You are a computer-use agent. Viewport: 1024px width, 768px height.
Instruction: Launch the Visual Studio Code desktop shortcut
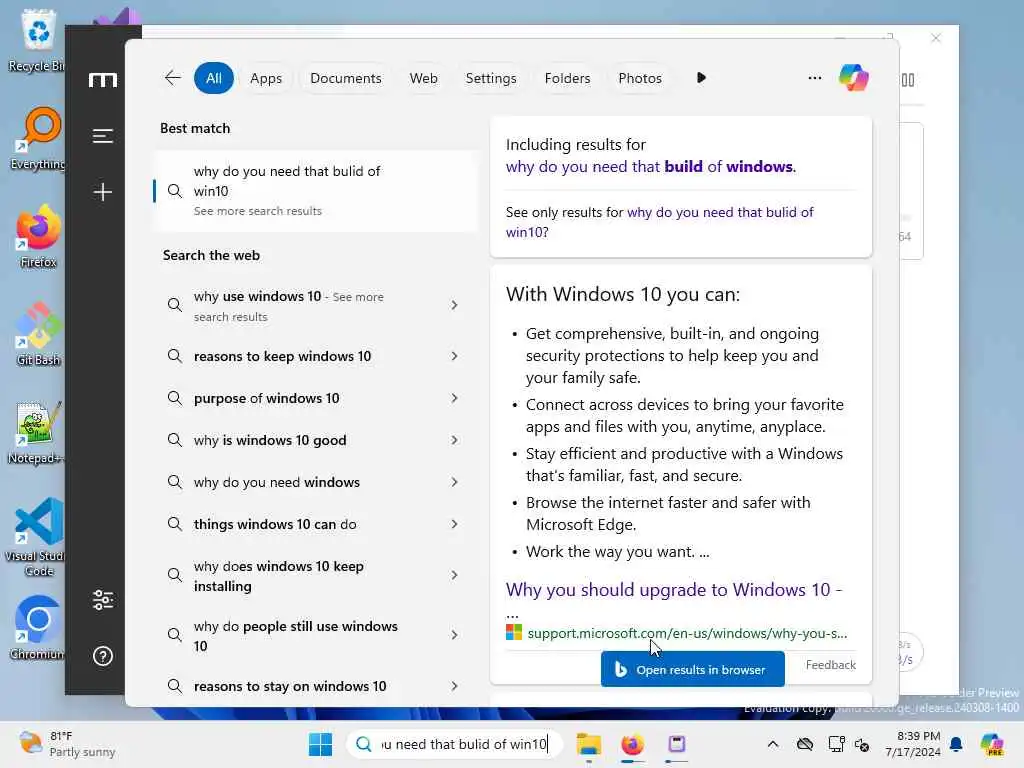[x=37, y=537]
